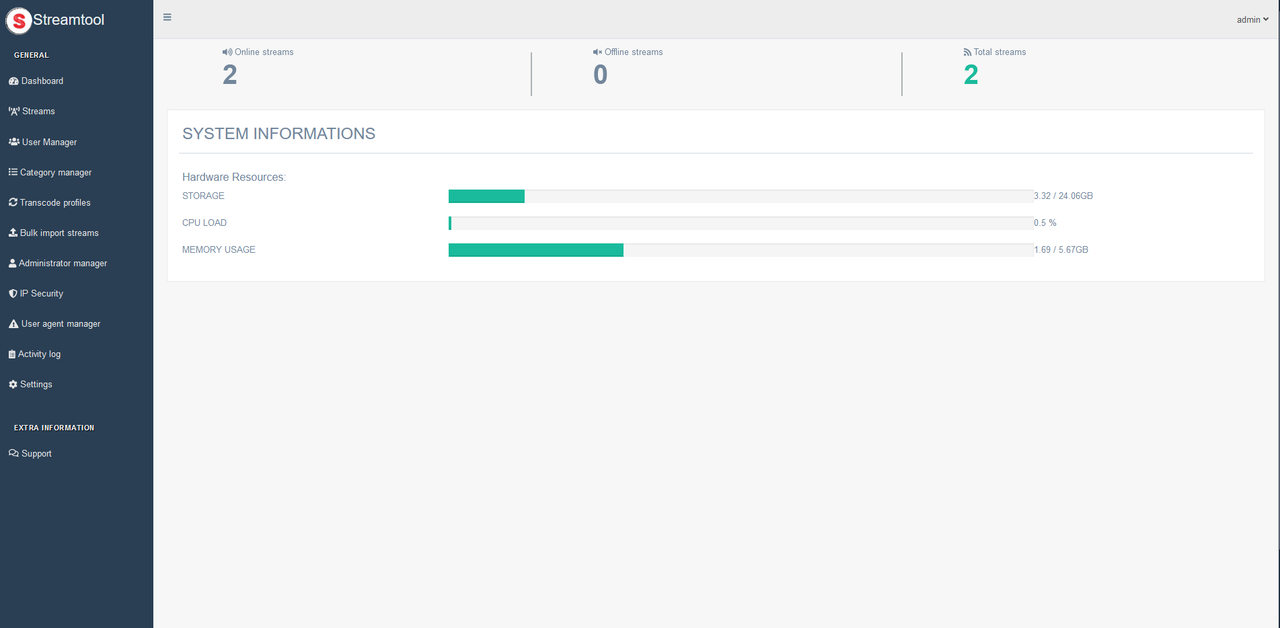The width and height of the screenshot is (1280, 628).
Task: Click the IP Security shield icon
Action: coord(13,294)
